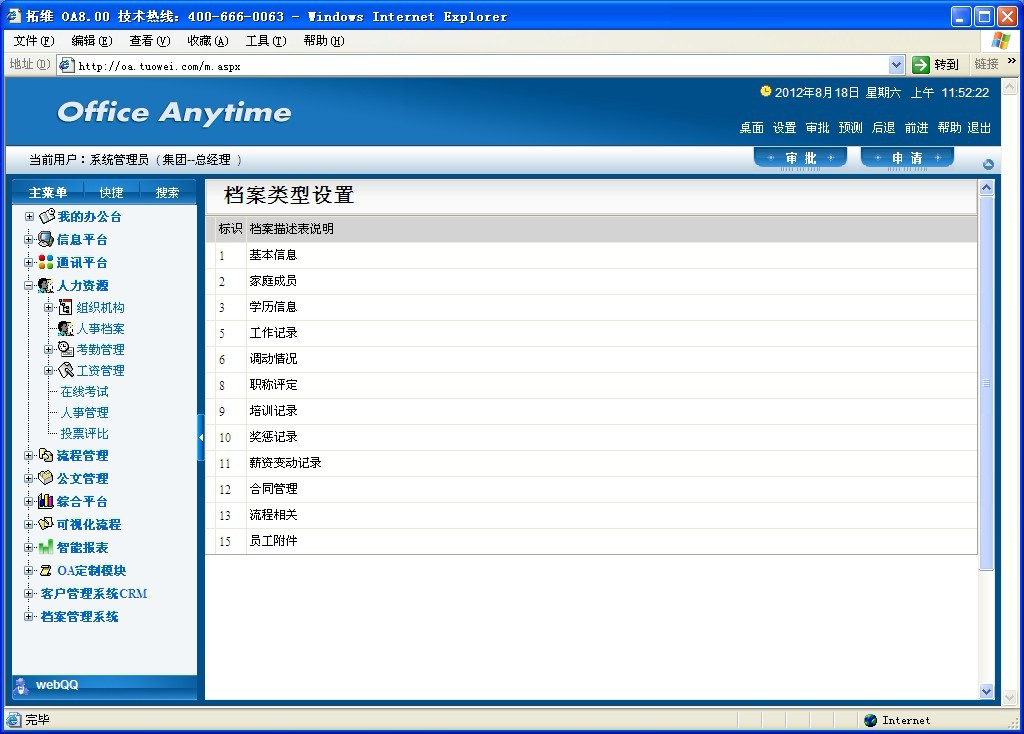Click the 综合平台 chart icon
1024x734 pixels.
[46, 501]
